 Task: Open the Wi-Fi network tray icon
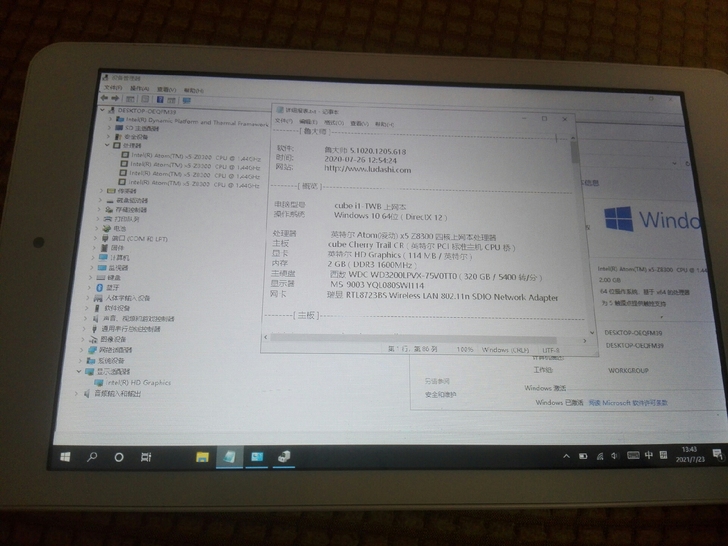(x=600, y=456)
